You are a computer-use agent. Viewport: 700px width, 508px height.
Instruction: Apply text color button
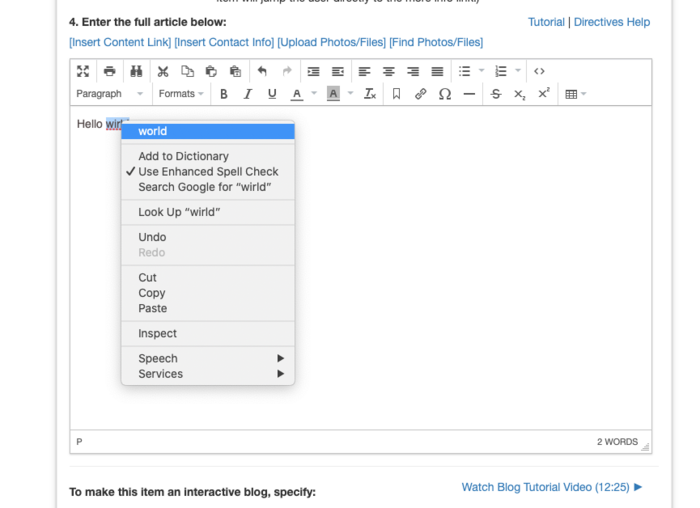coord(296,94)
